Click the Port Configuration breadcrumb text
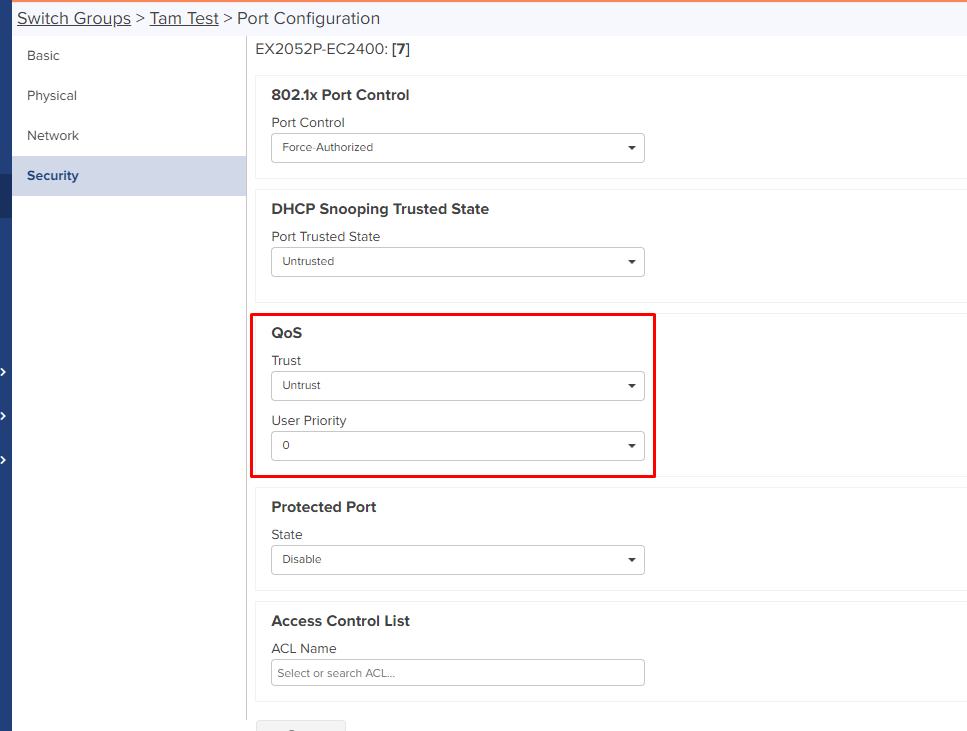This screenshot has width=967, height=731. click(x=308, y=19)
